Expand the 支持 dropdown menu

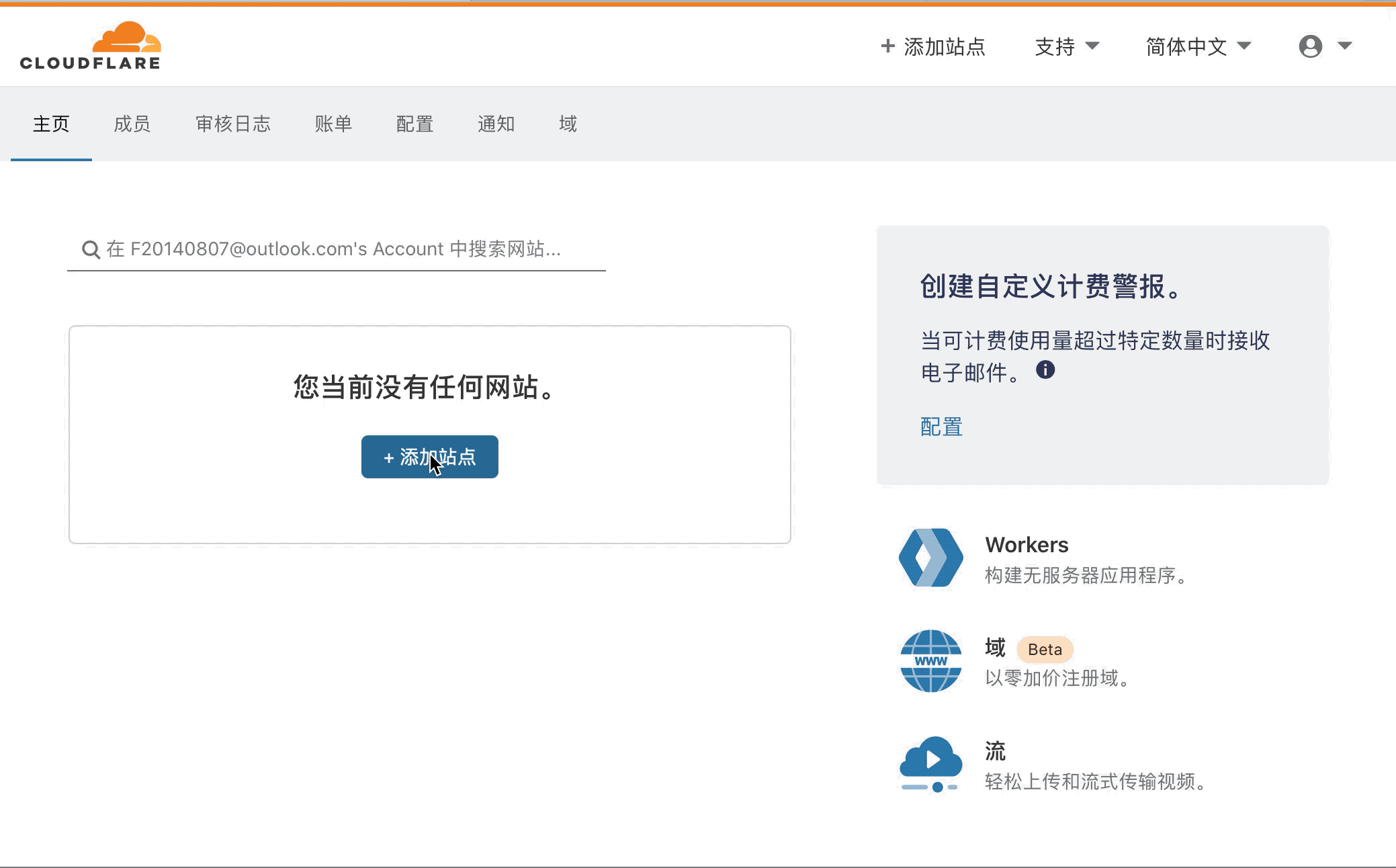(x=1067, y=46)
